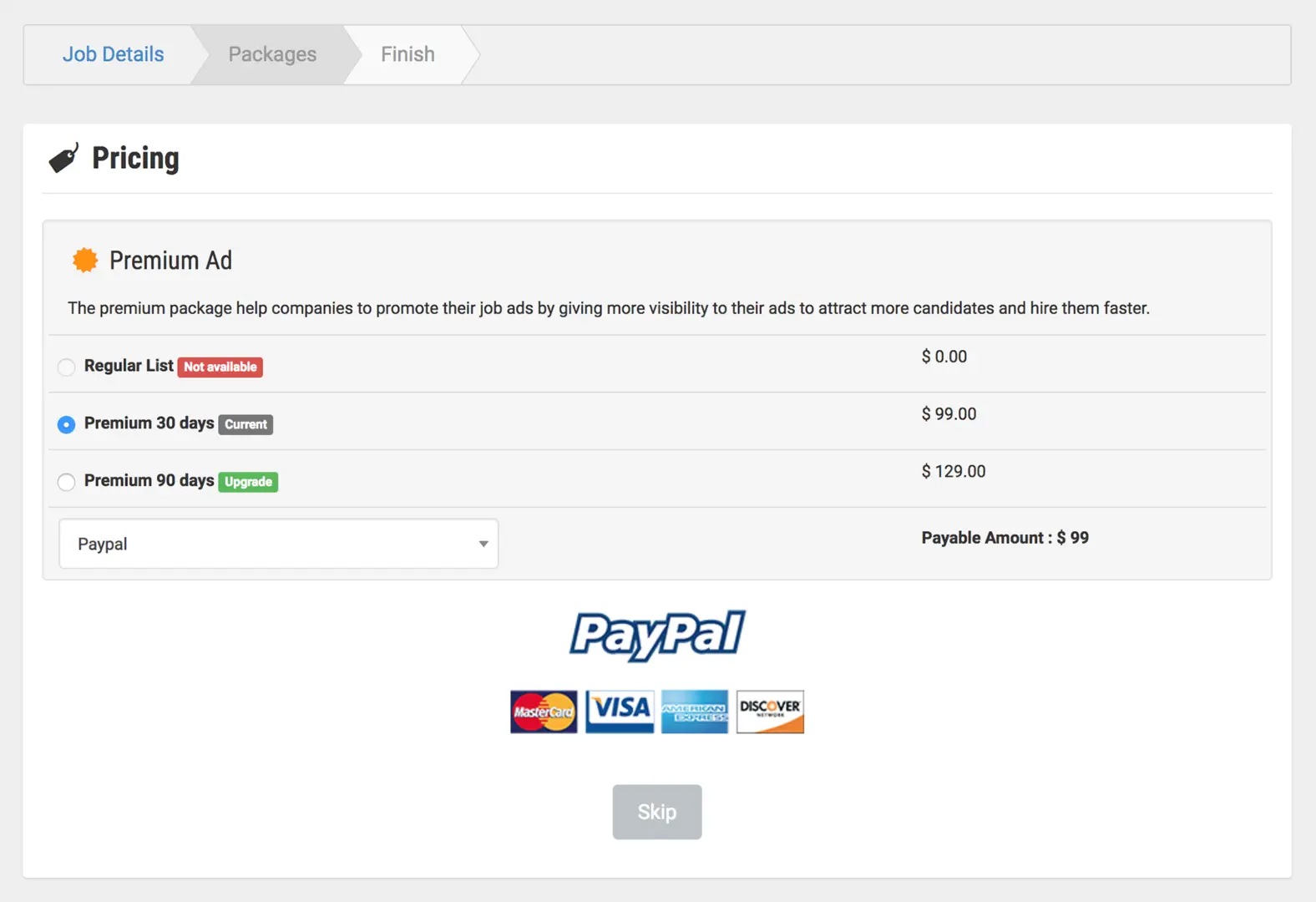The width and height of the screenshot is (1316, 902).
Task: Click the dropdown arrow in payment selector
Action: [x=483, y=544]
